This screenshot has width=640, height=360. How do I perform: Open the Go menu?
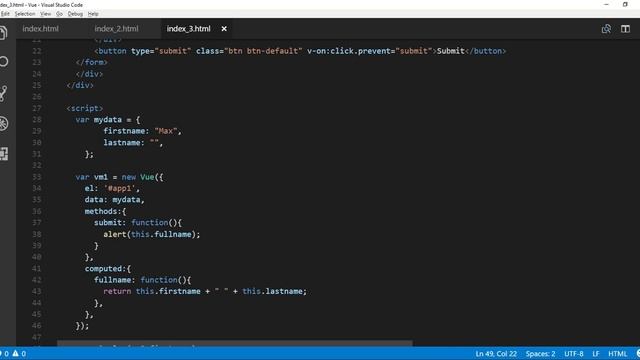[x=59, y=14]
